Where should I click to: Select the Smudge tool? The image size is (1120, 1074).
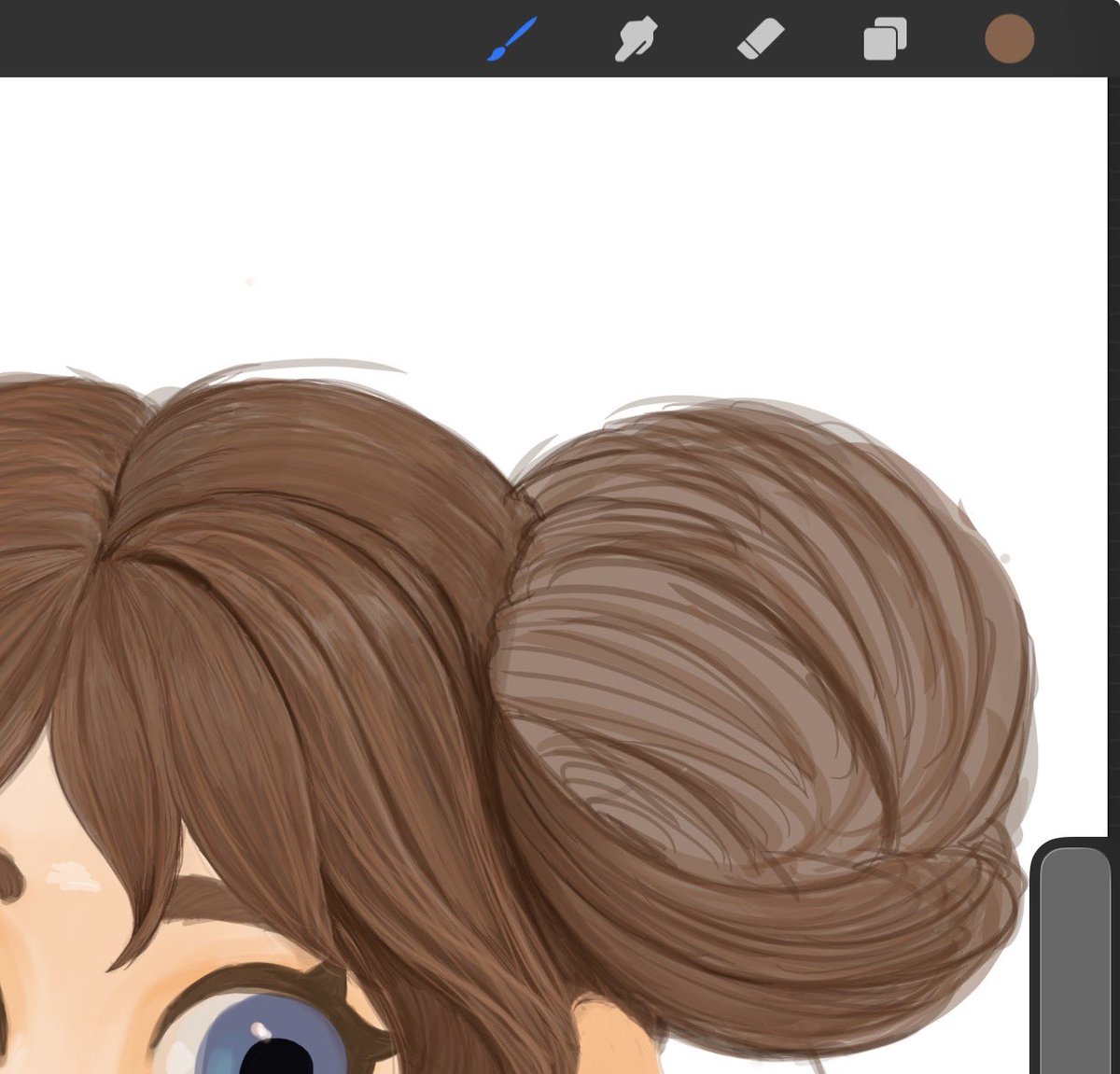tap(636, 40)
